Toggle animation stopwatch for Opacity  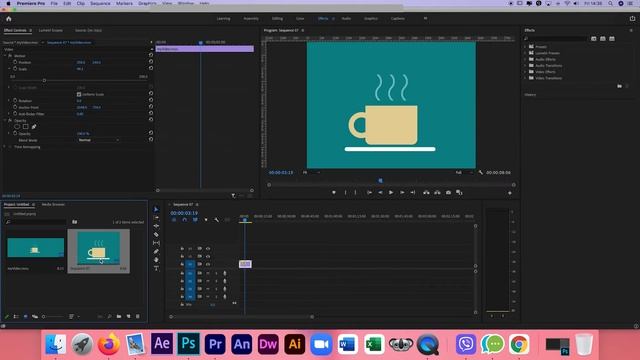[15, 133]
